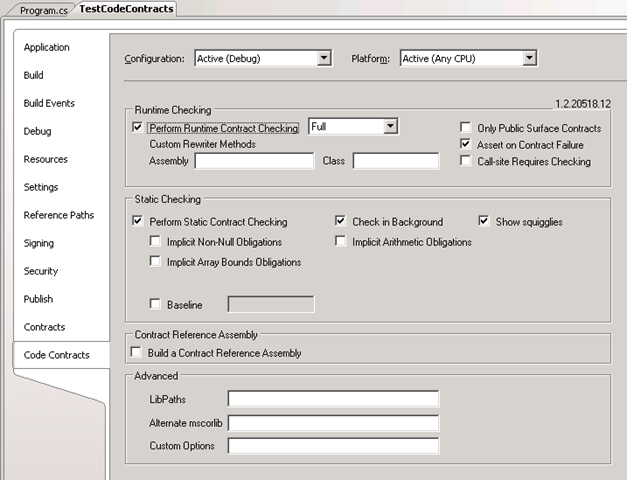Toggle Perform Runtime Contract Checking
The image size is (627, 480).
coord(137,127)
